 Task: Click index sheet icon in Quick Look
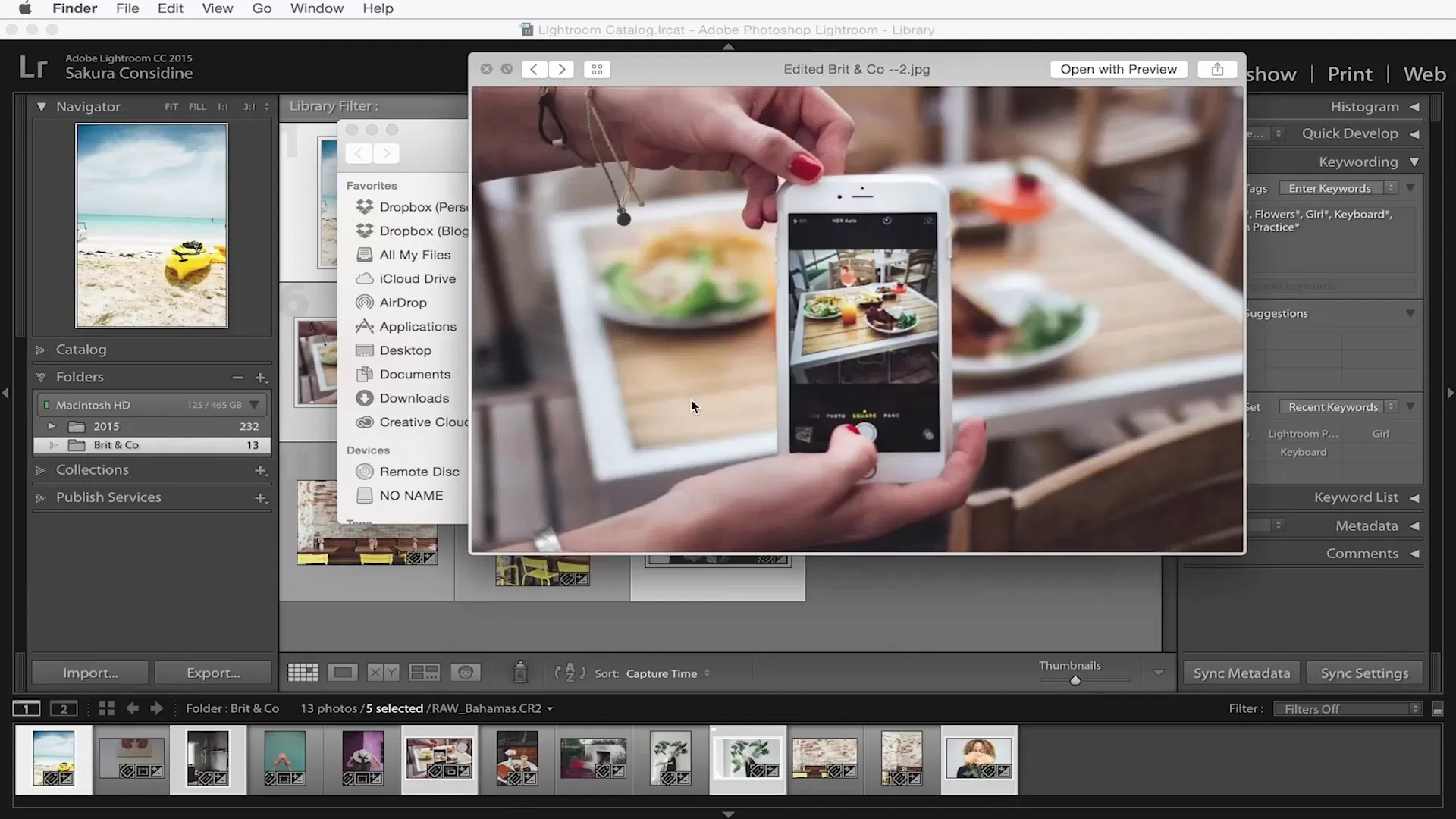(x=597, y=69)
